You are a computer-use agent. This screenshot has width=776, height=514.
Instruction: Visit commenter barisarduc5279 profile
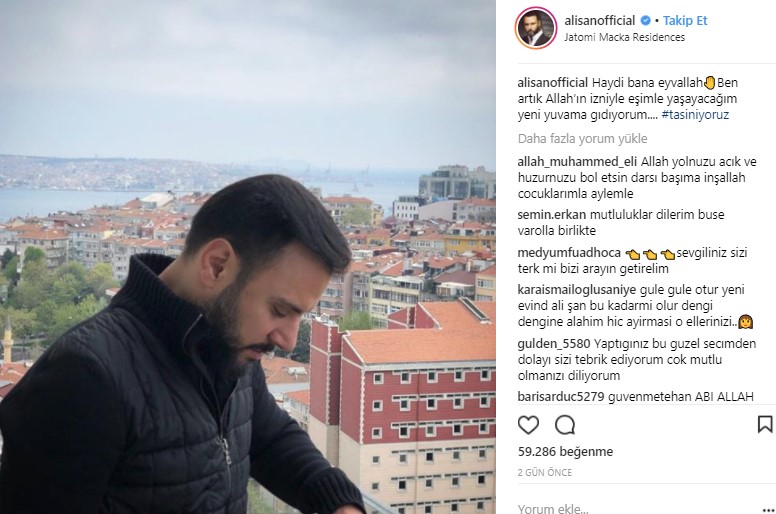point(561,397)
